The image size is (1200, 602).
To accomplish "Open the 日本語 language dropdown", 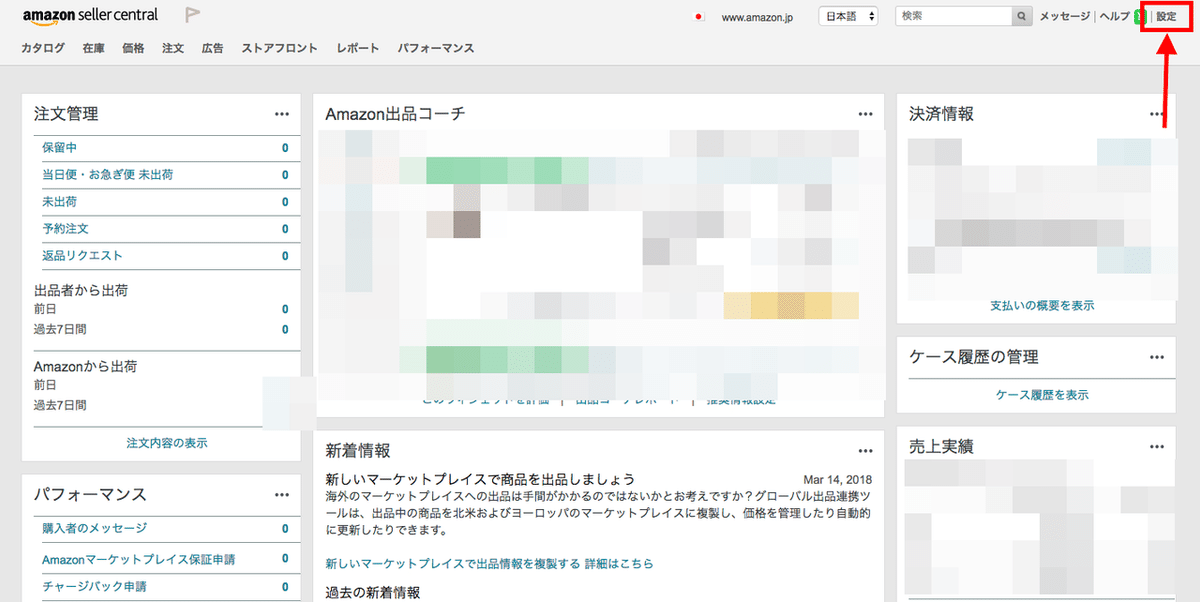I will point(848,15).
